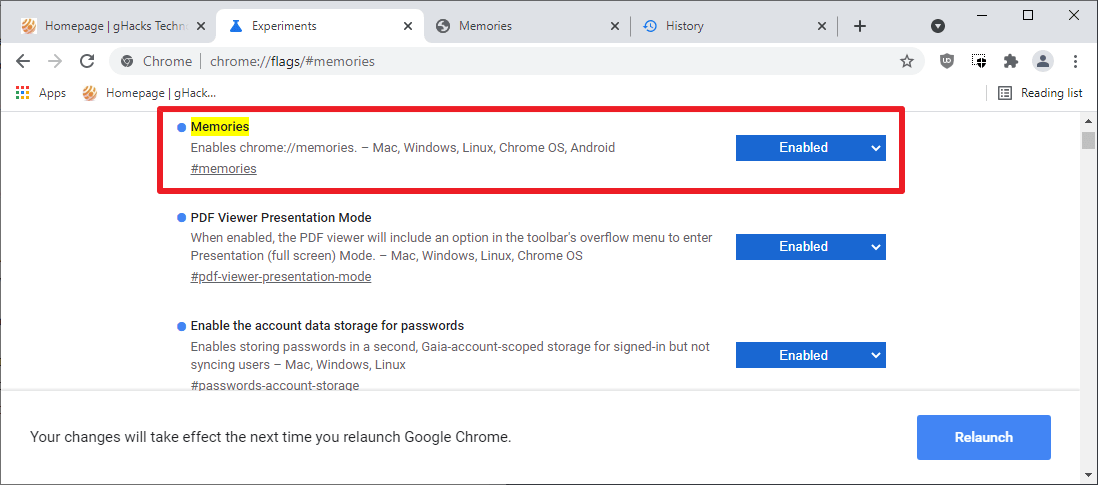
Task: Open the profile avatar menu
Action: (1043, 62)
